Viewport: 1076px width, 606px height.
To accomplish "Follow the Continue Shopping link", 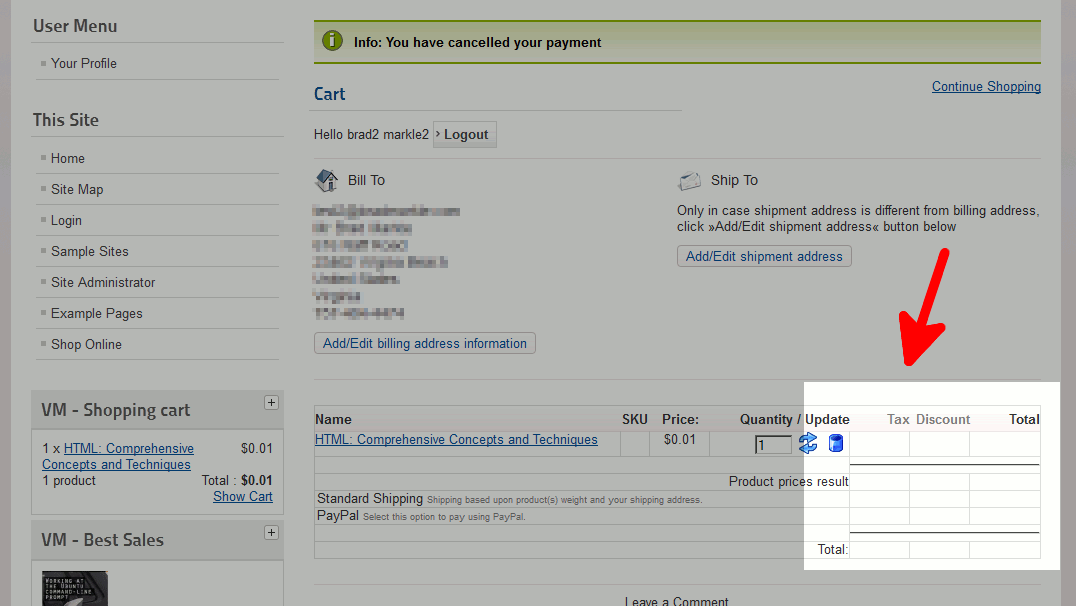I will tap(986, 87).
